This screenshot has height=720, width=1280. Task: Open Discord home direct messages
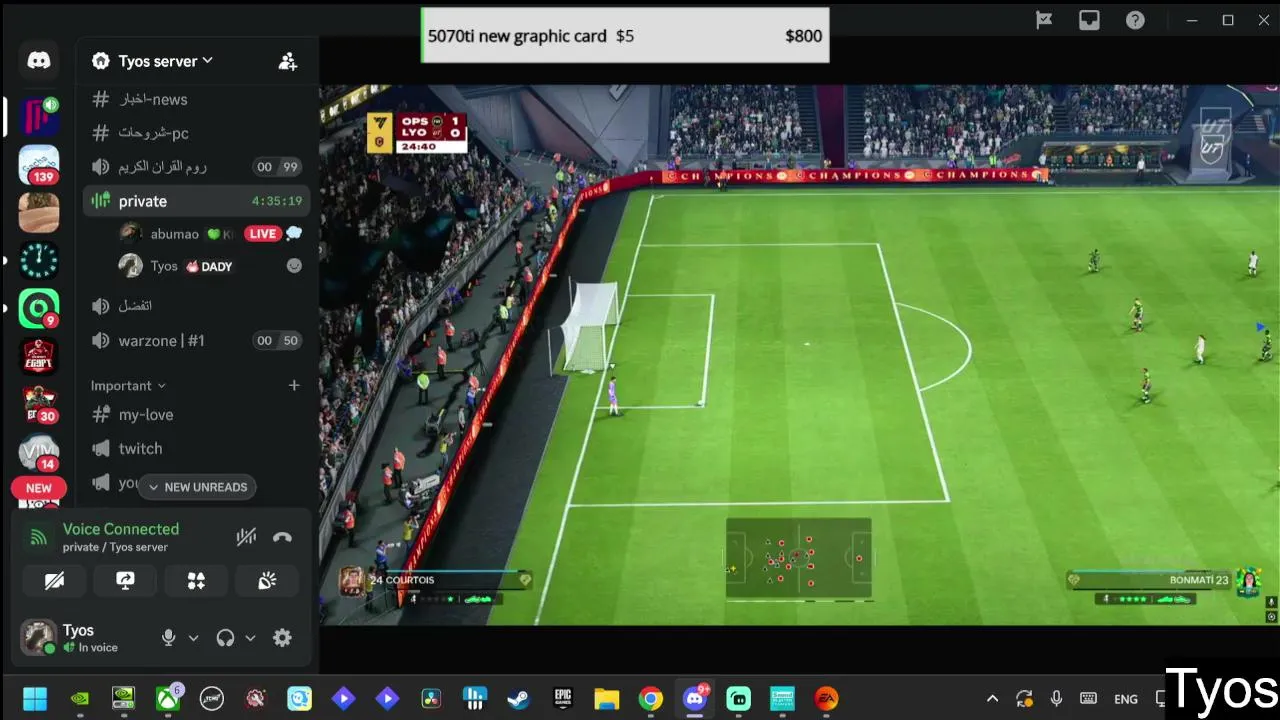point(39,61)
